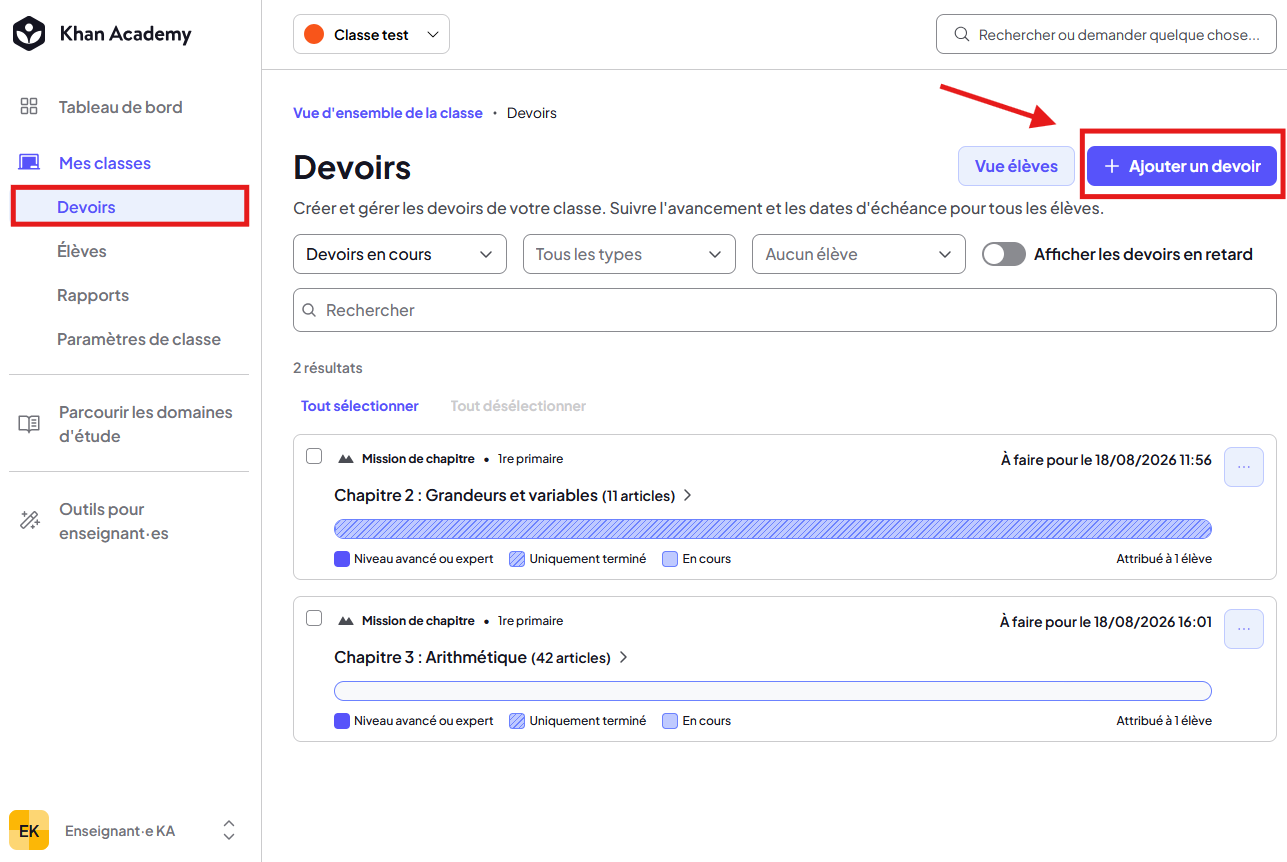This screenshot has height=862, width=1287.
Task: Click Uniquement terminé swatch under Chapitre 2
Action: click(x=517, y=559)
